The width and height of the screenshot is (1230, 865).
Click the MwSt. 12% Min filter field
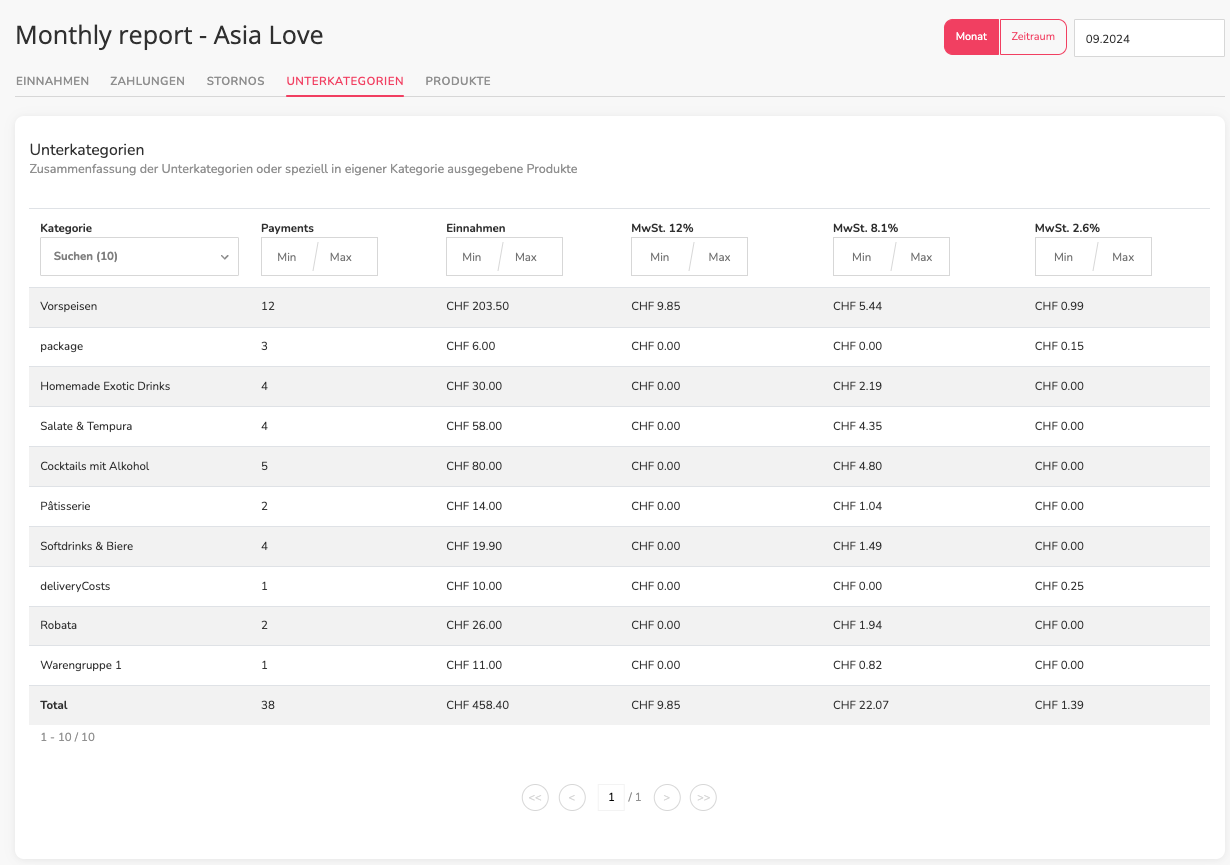[x=660, y=257]
